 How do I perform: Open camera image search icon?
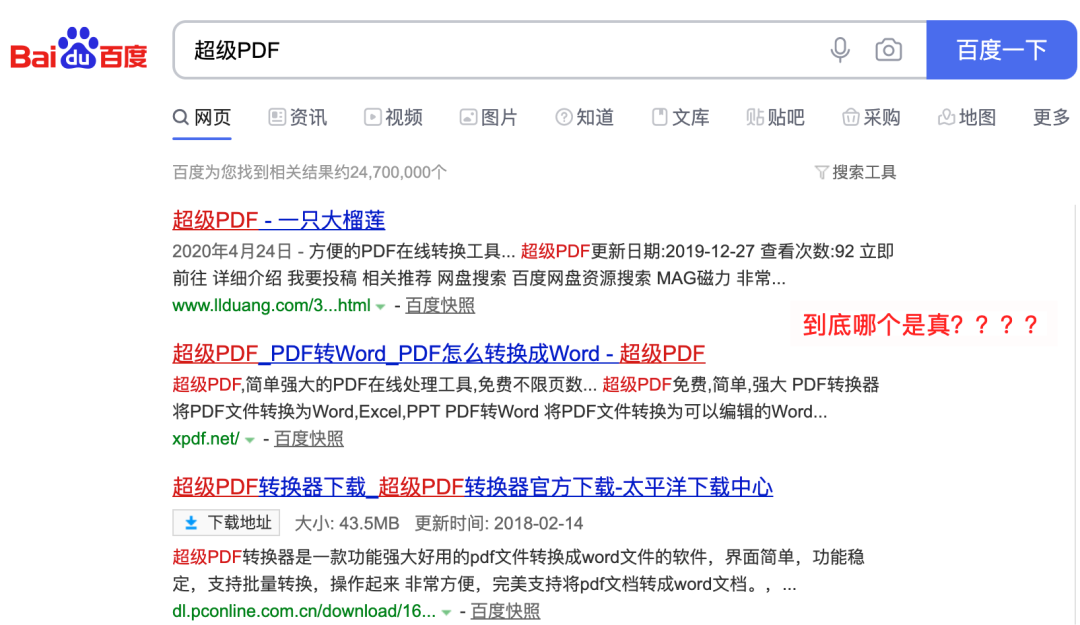[x=889, y=50]
